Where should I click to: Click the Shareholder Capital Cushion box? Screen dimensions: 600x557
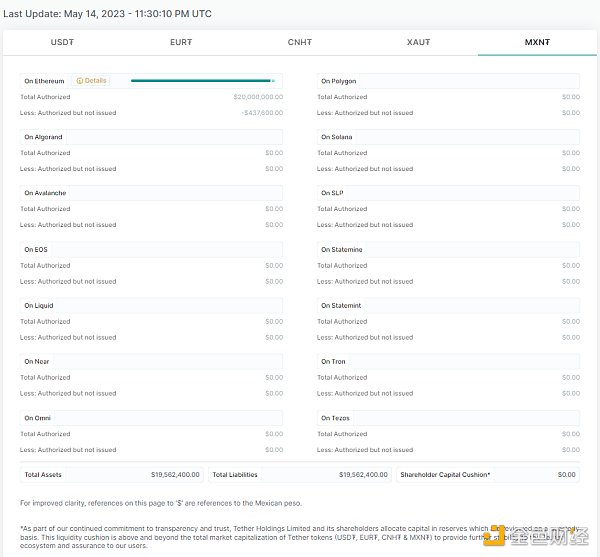[x=488, y=474]
